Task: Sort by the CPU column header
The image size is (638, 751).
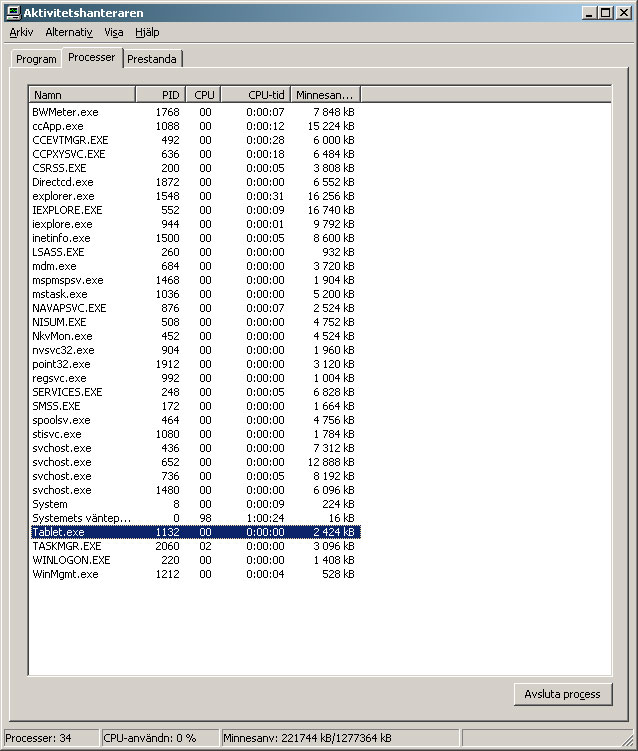Action: click(x=204, y=95)
